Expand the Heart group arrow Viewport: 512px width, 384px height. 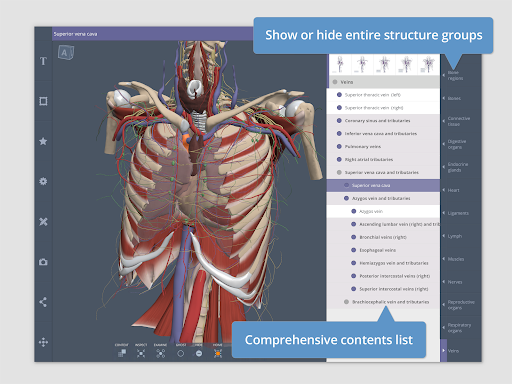444,190
